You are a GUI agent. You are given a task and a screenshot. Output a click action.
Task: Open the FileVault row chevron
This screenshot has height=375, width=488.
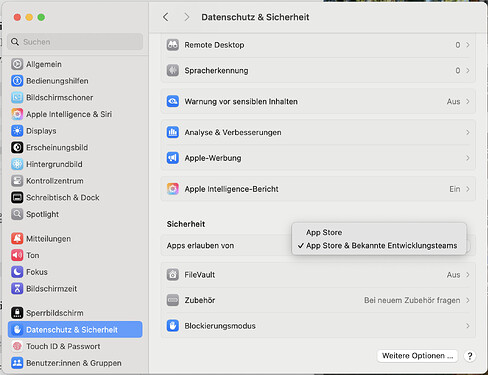468,275
